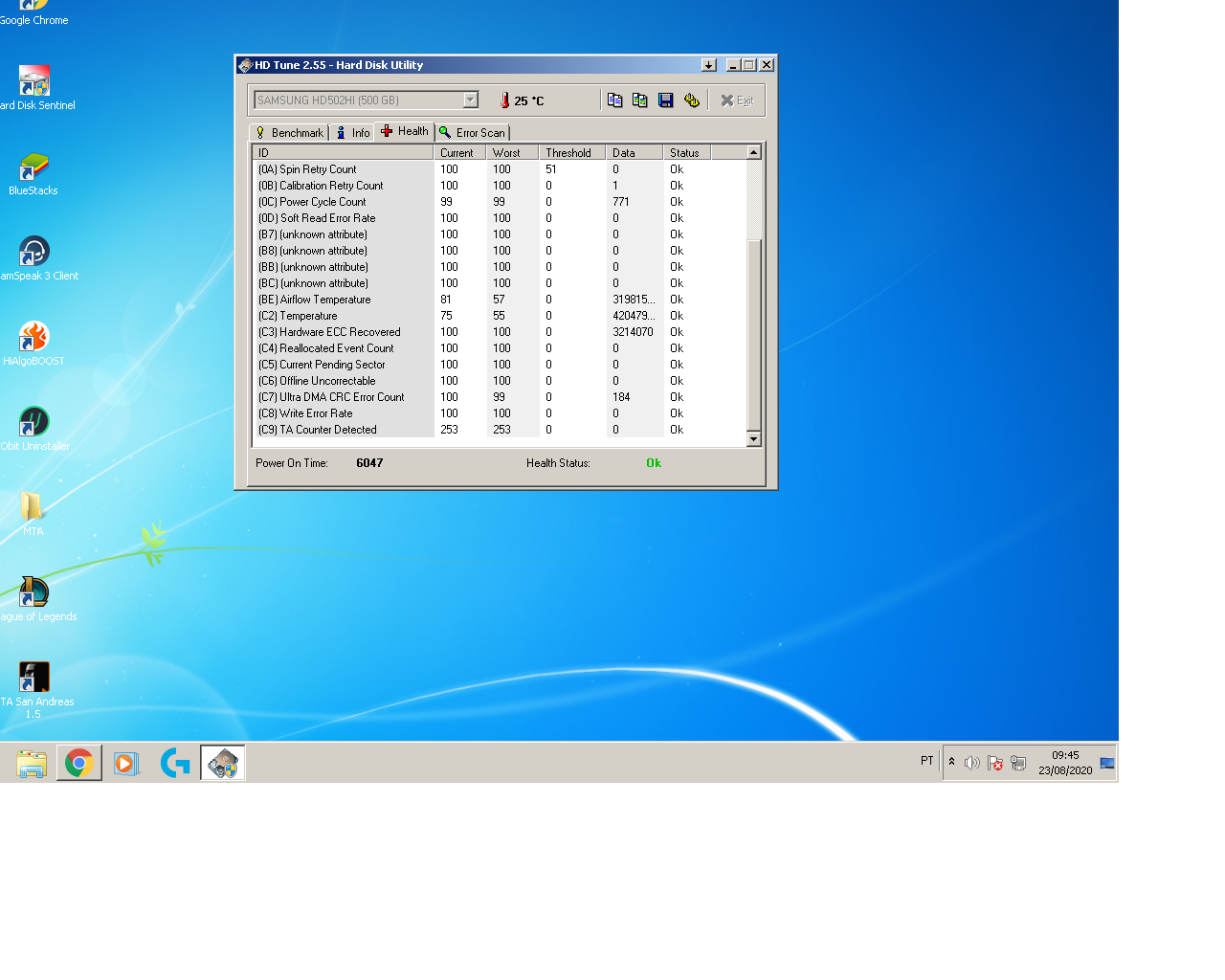Click the HD Tune taskbar button

tap(223, 763)
